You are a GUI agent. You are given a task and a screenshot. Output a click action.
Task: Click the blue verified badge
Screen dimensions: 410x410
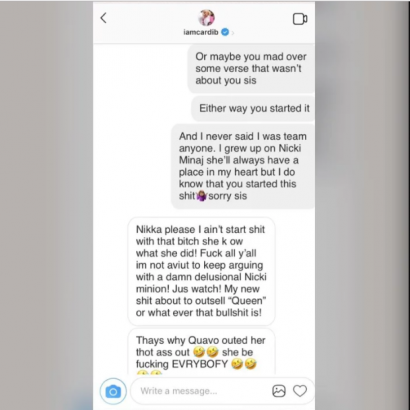(x=225, y=32)
